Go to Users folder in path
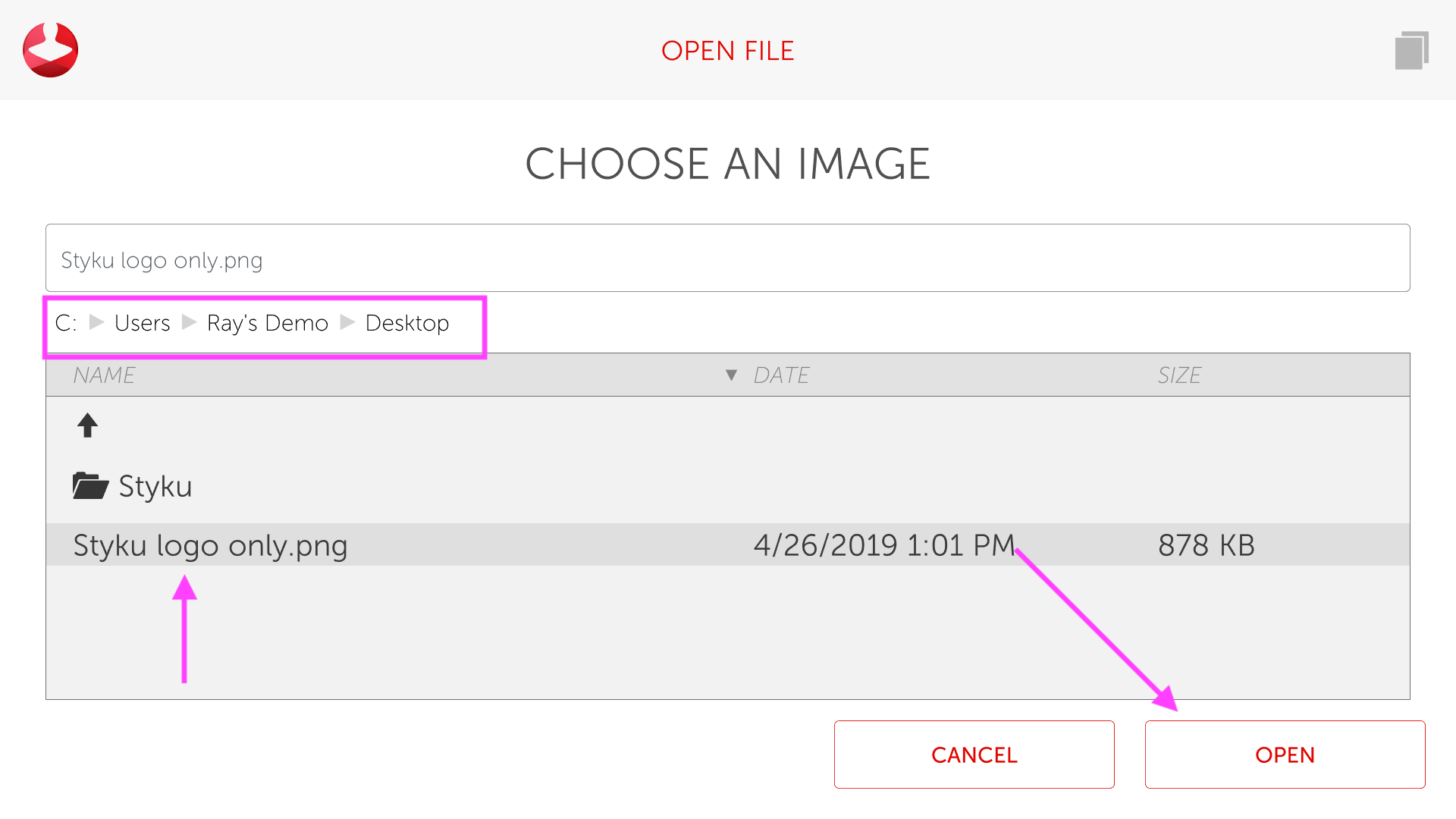1456x819 pixels. [x=142, y=323]
